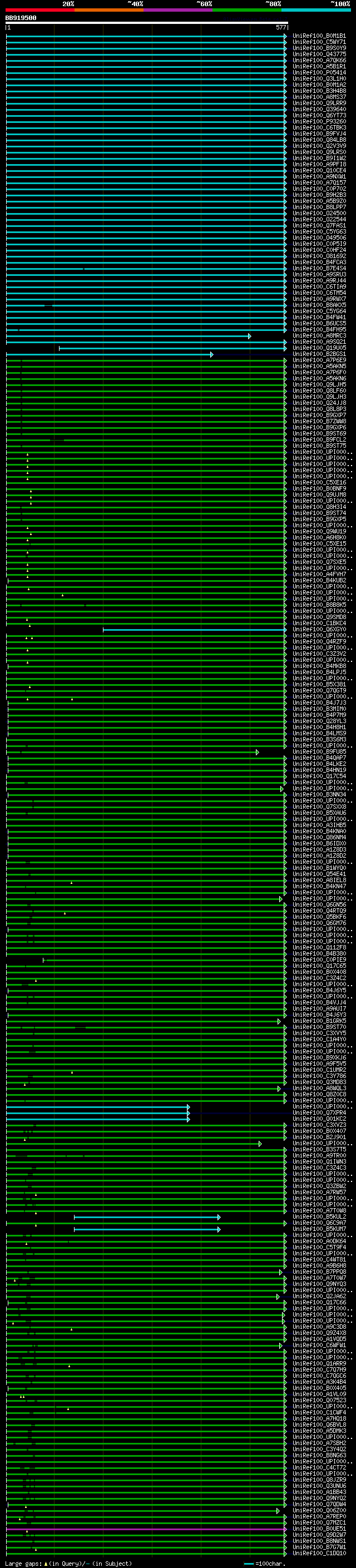Click the purple ~60% identity scale segment
Image resolution: width=356 pixels, height=1568 pixels.
(x=179, y=10)
